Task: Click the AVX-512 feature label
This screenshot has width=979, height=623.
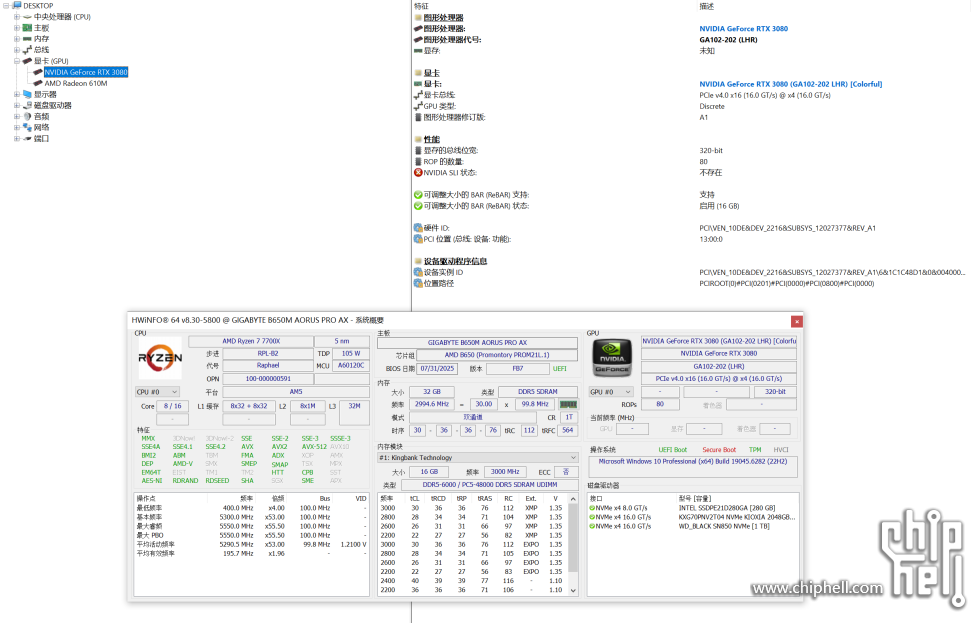Action: pyautogui.click(x=314, y=447)
